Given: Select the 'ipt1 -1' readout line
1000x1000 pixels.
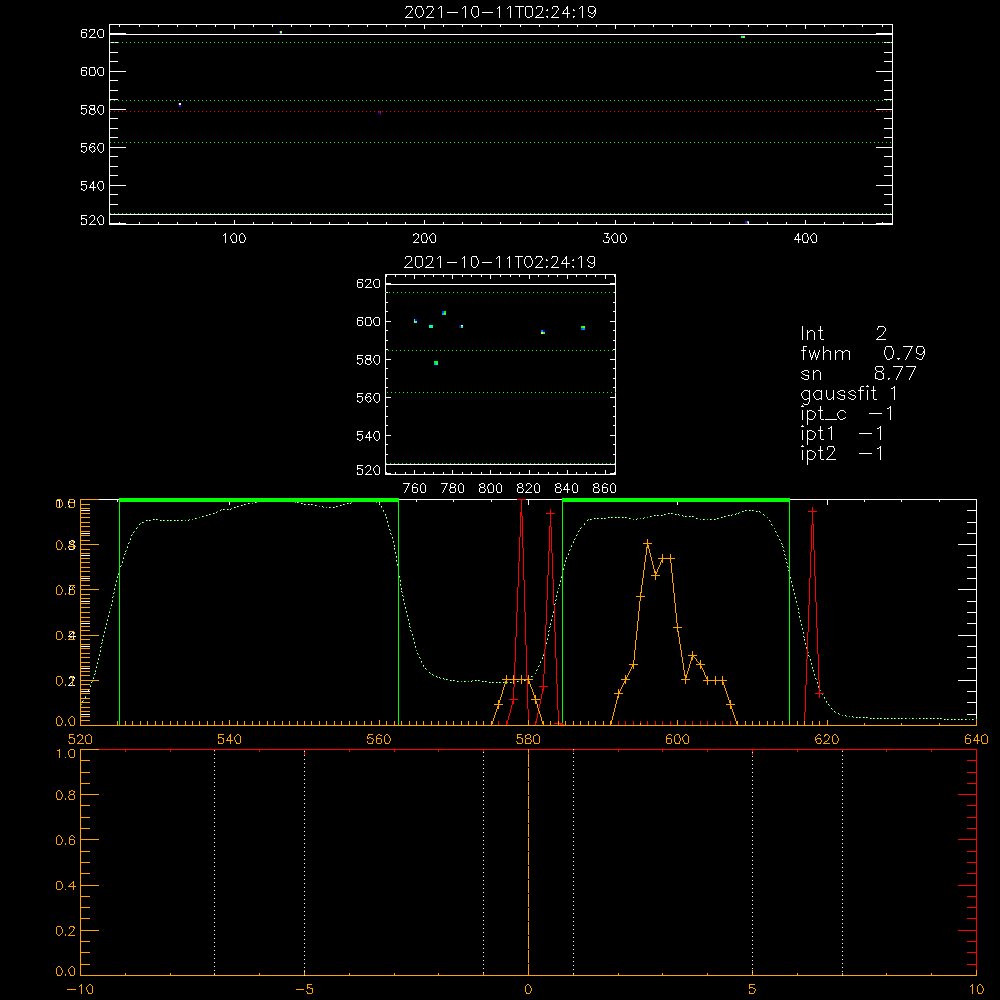Looking at the screenshot, I should tap(842, 434).
